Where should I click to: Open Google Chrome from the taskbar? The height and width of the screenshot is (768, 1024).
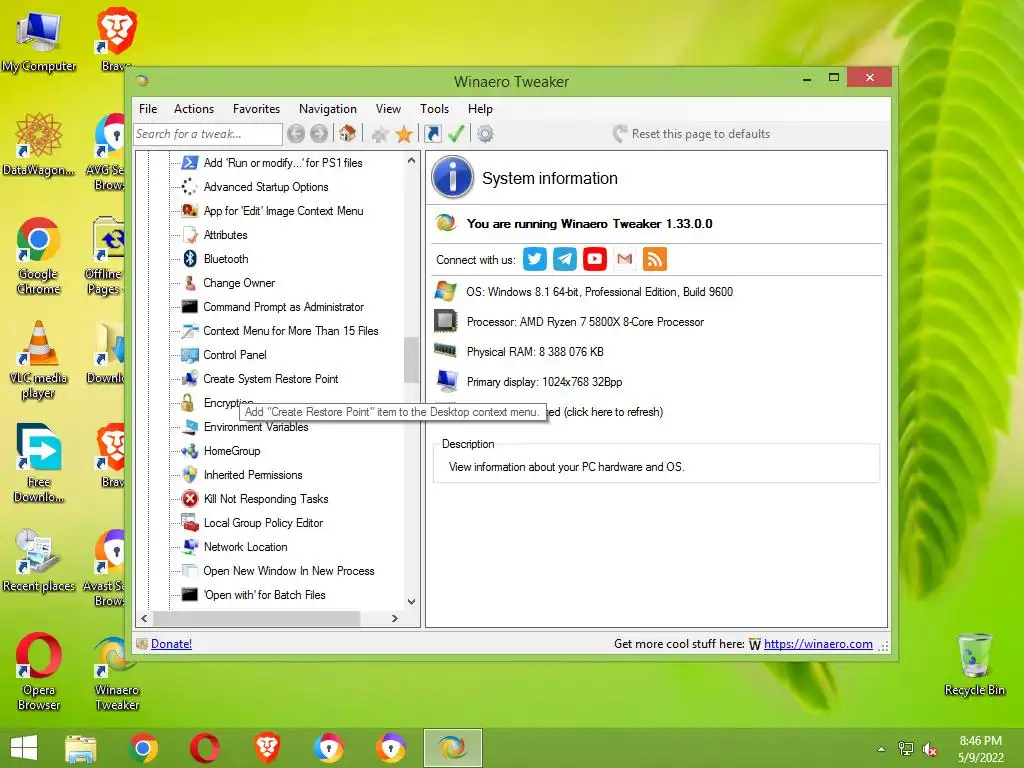(x=144, y=748)
